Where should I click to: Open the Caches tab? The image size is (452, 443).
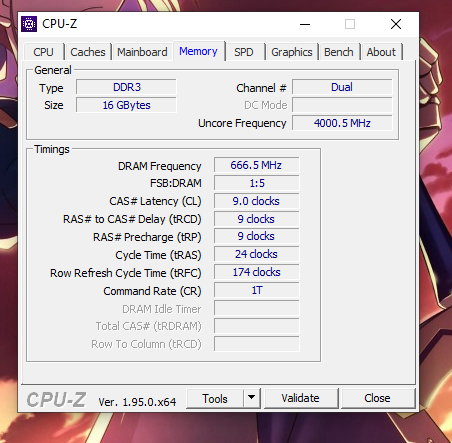88,52
